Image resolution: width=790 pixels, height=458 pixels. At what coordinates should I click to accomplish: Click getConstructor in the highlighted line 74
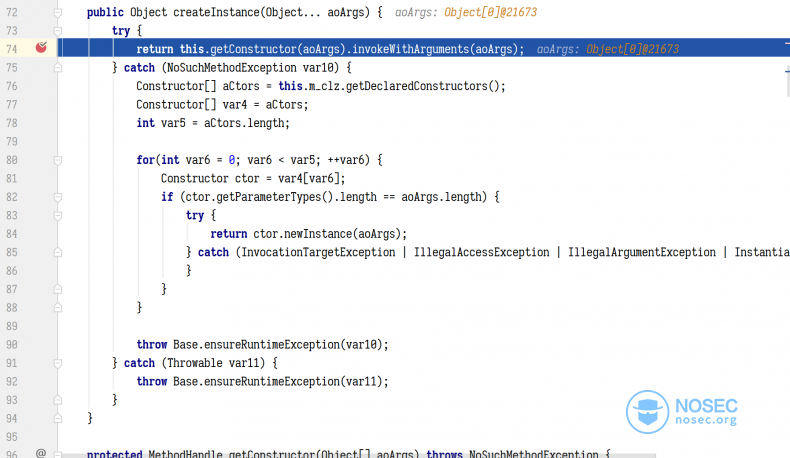(253, 49)
